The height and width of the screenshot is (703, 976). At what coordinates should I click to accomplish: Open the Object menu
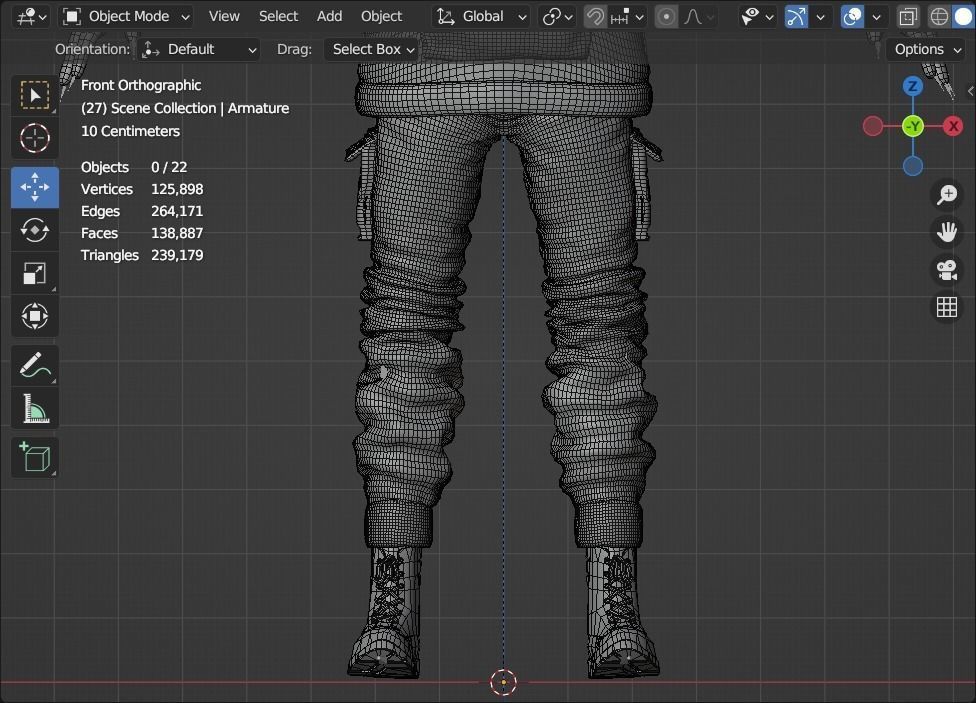point(382,17)
